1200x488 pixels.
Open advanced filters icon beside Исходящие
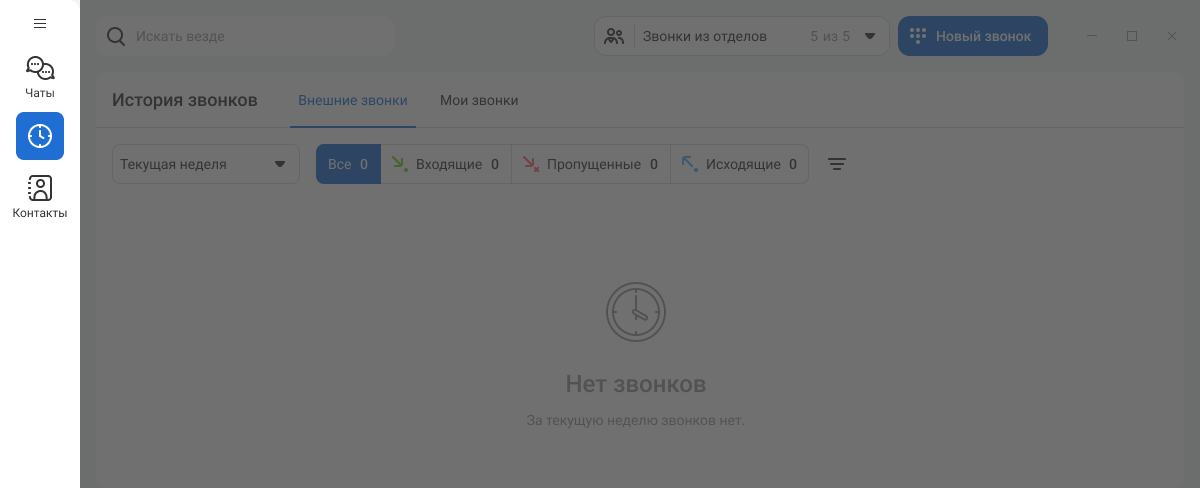tap(837, 164)
